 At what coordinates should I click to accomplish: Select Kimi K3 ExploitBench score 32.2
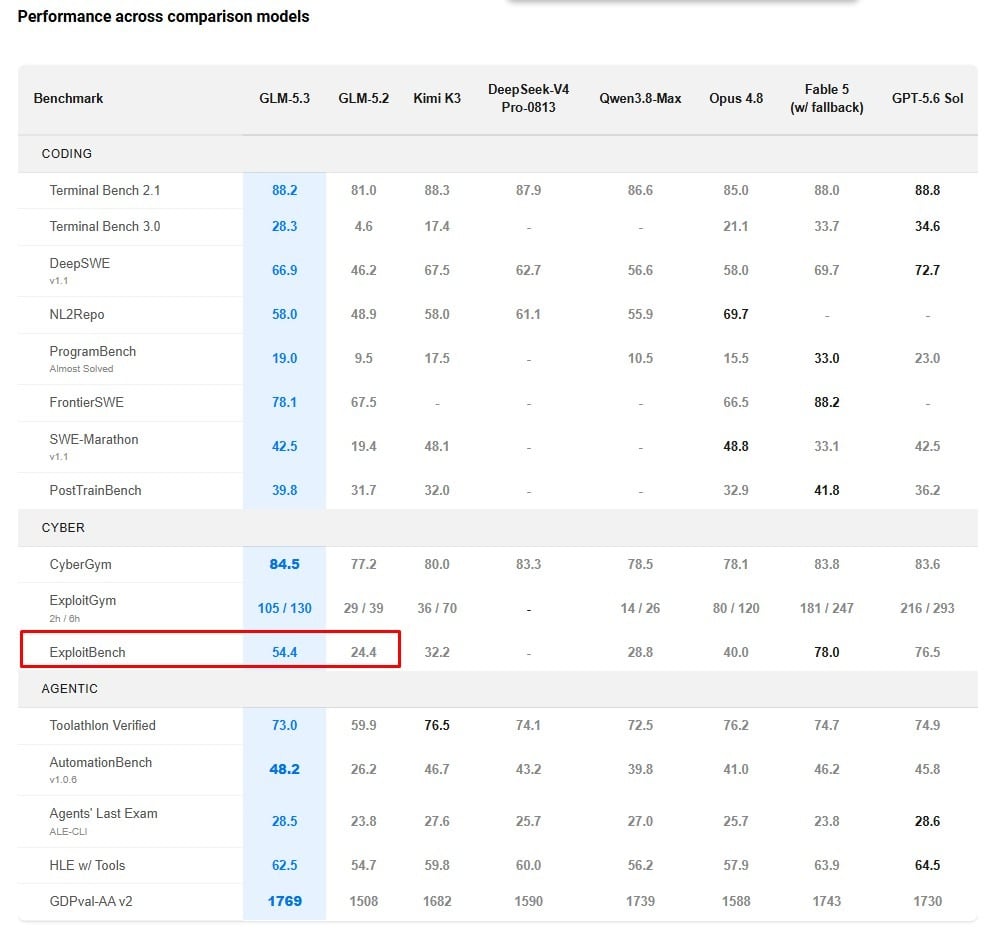coord(437,652)
